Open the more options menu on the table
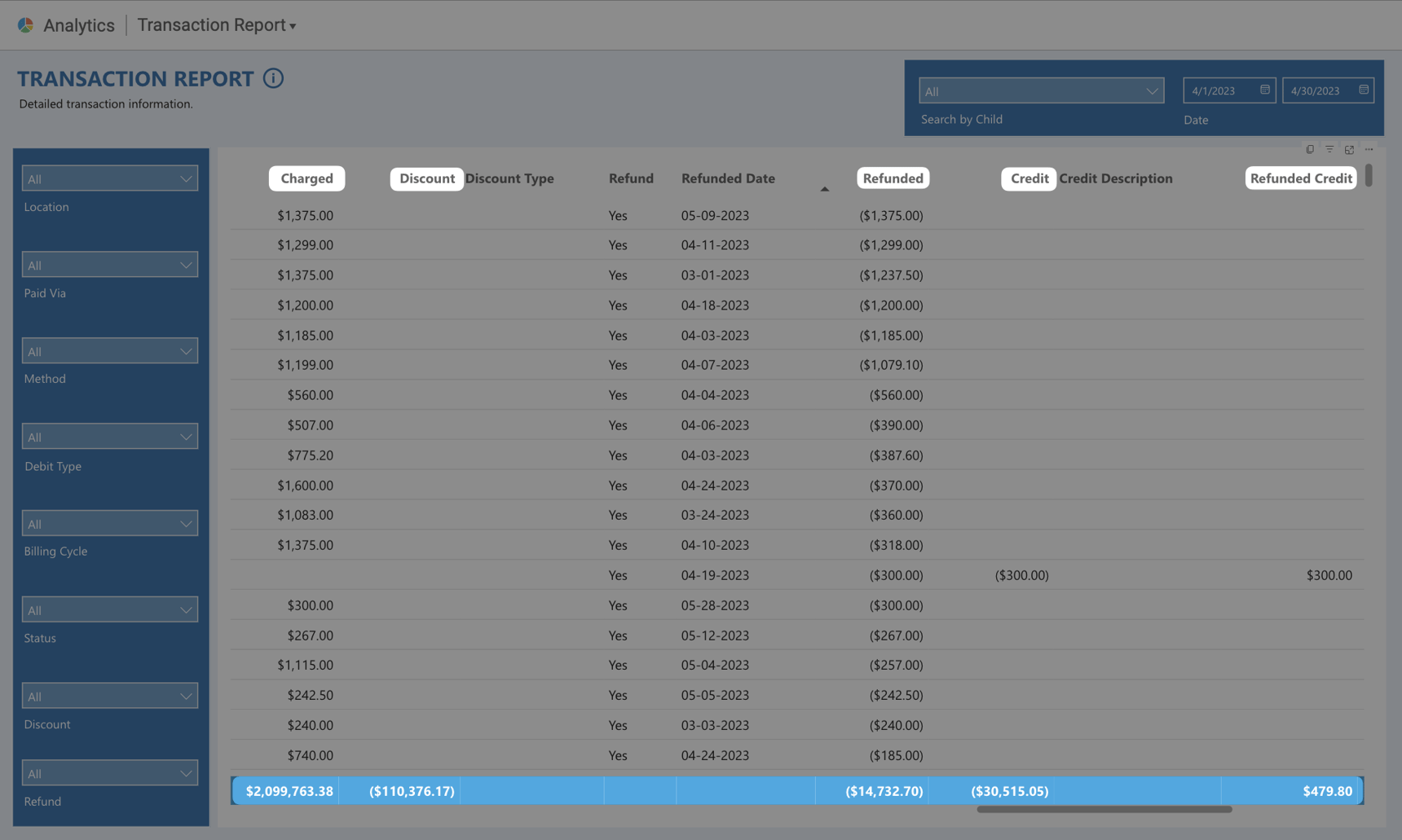Image resolution: width=1402 pixels, height=840 pixels. coord(1369,149)
